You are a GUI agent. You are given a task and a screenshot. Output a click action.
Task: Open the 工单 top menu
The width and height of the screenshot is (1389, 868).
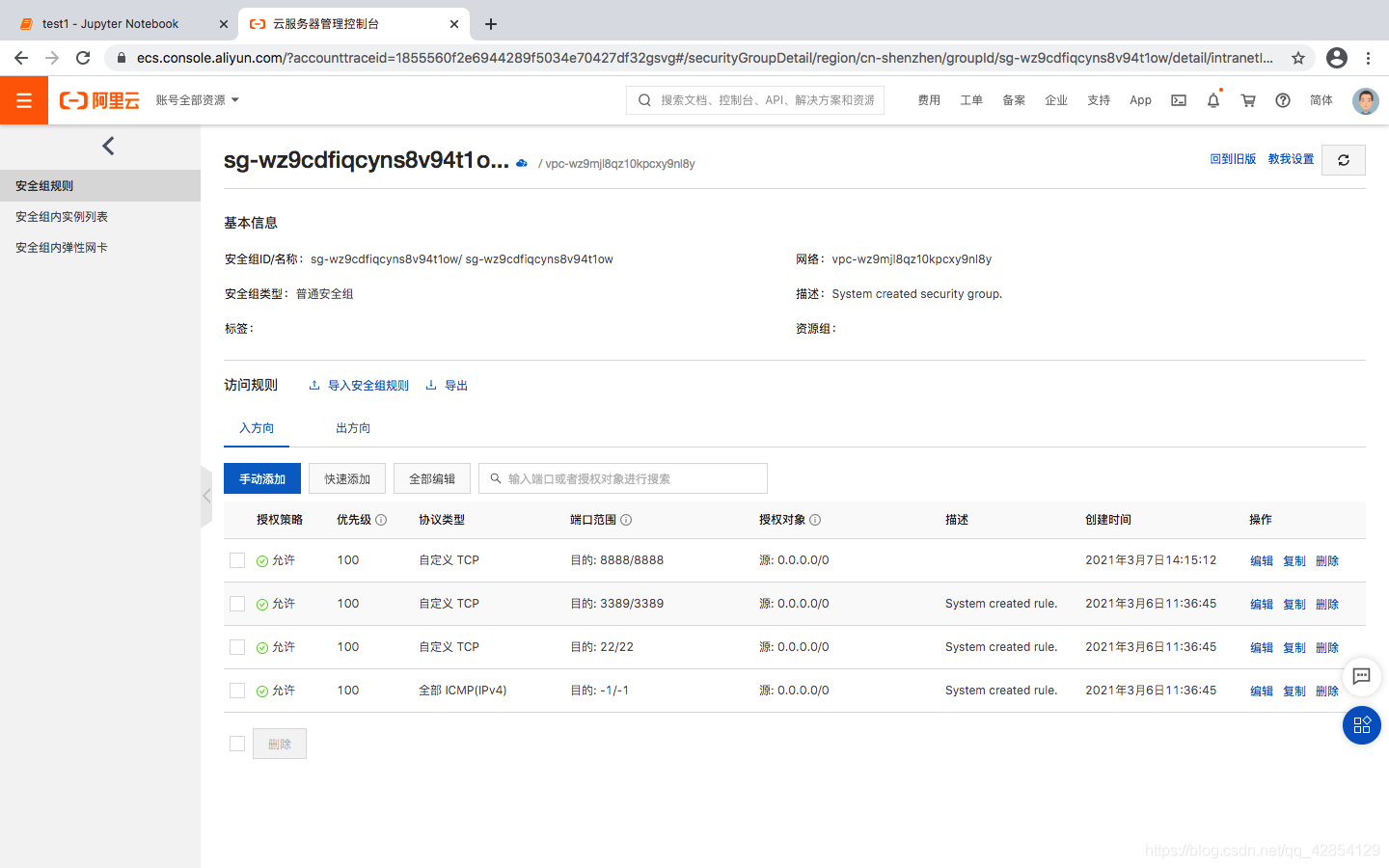click(971, 100)
